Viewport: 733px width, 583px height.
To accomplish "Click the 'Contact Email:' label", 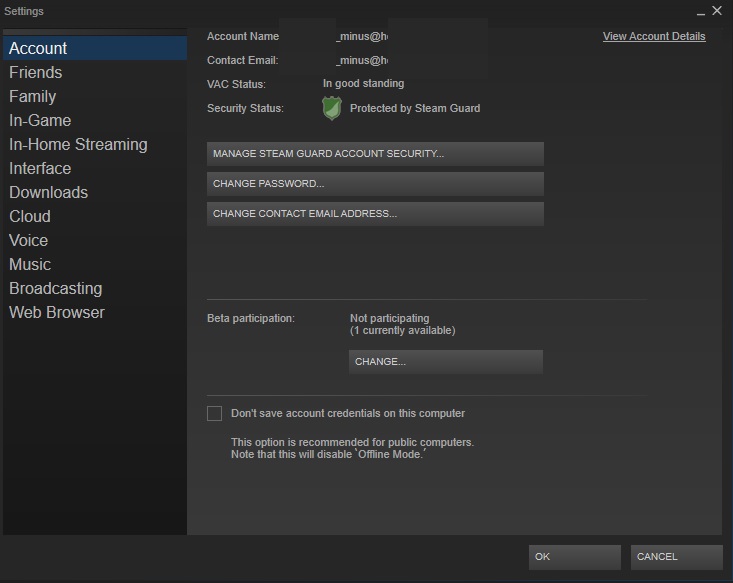I will coord(243,60).
